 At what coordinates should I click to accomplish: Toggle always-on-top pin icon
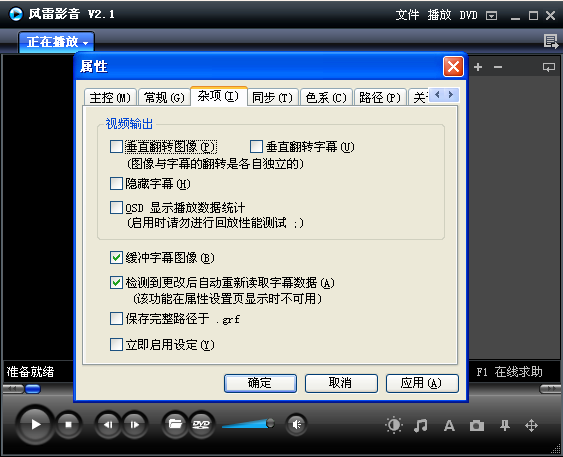505,426
